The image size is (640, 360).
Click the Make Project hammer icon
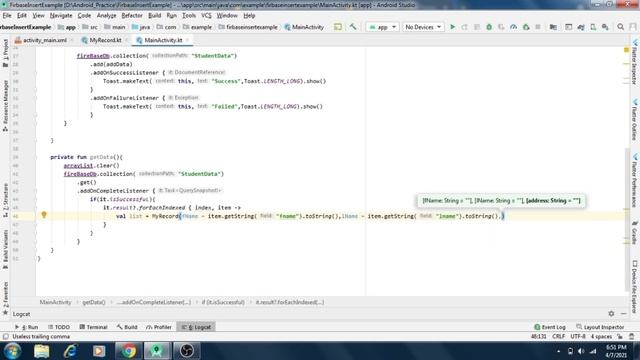point(353,27)
